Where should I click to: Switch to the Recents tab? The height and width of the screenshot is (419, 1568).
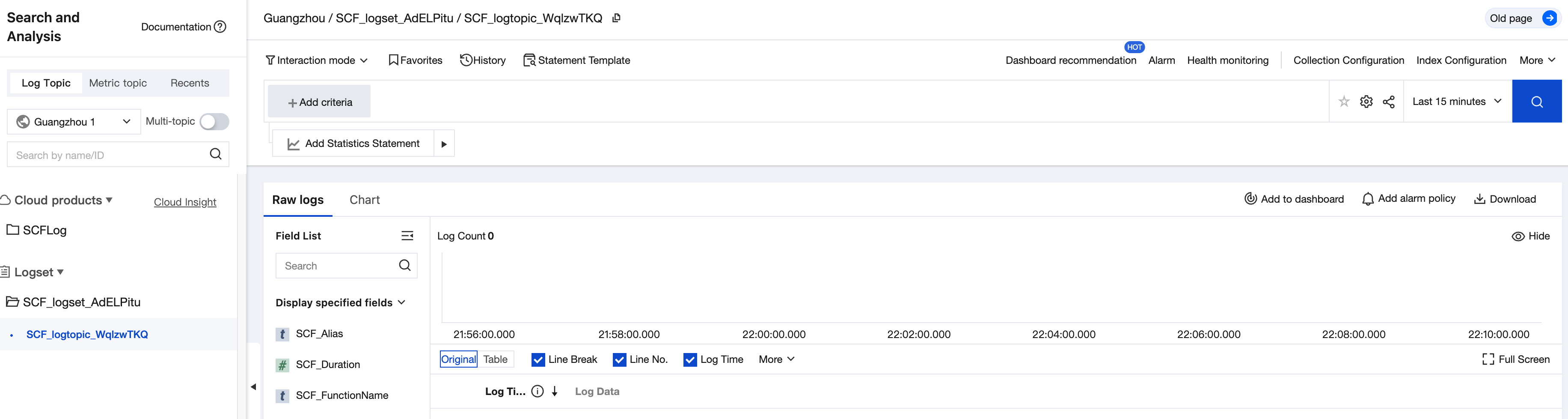(x=190, y=83)
